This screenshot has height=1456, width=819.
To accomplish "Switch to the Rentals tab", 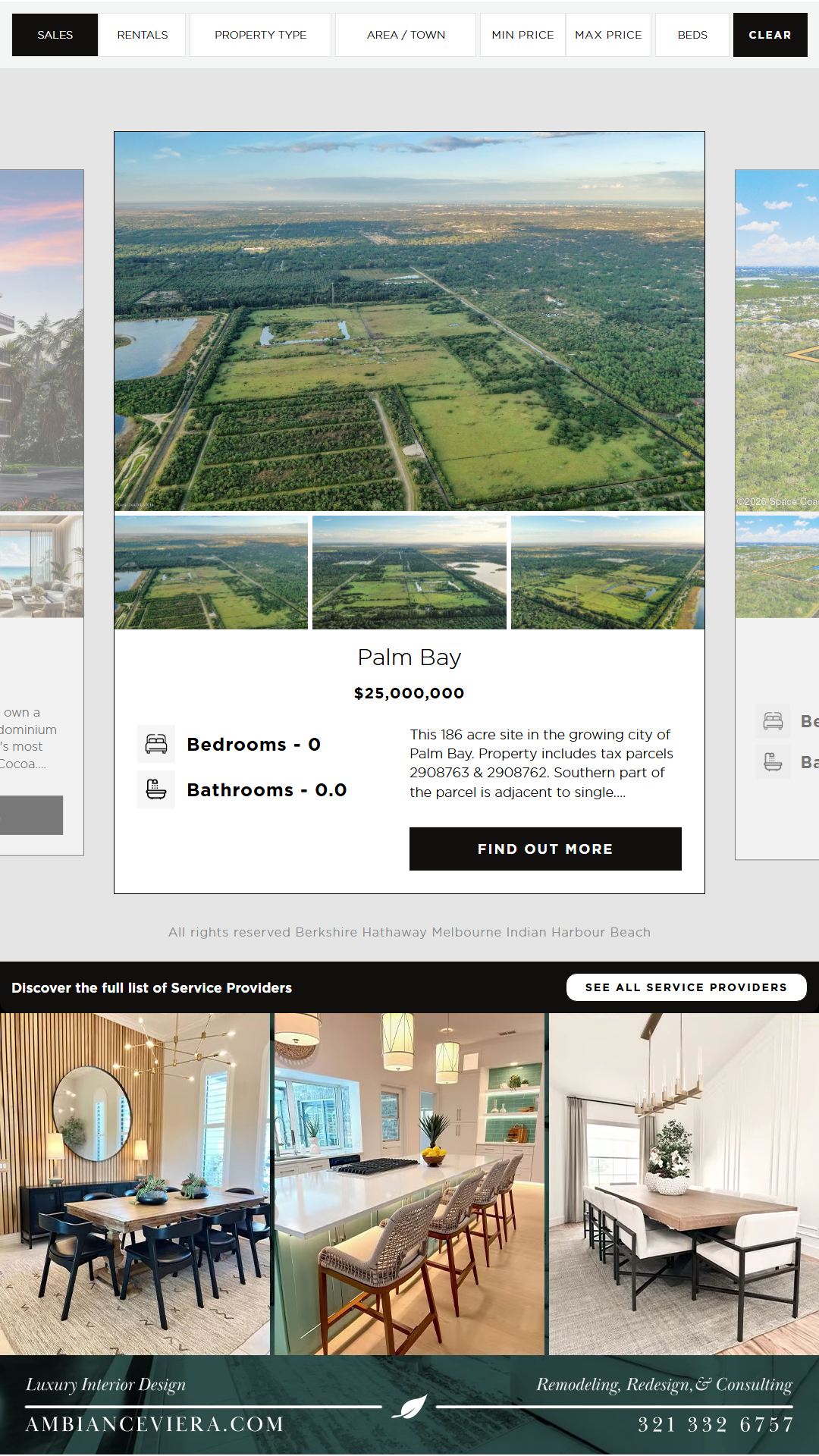I will 143,35.
